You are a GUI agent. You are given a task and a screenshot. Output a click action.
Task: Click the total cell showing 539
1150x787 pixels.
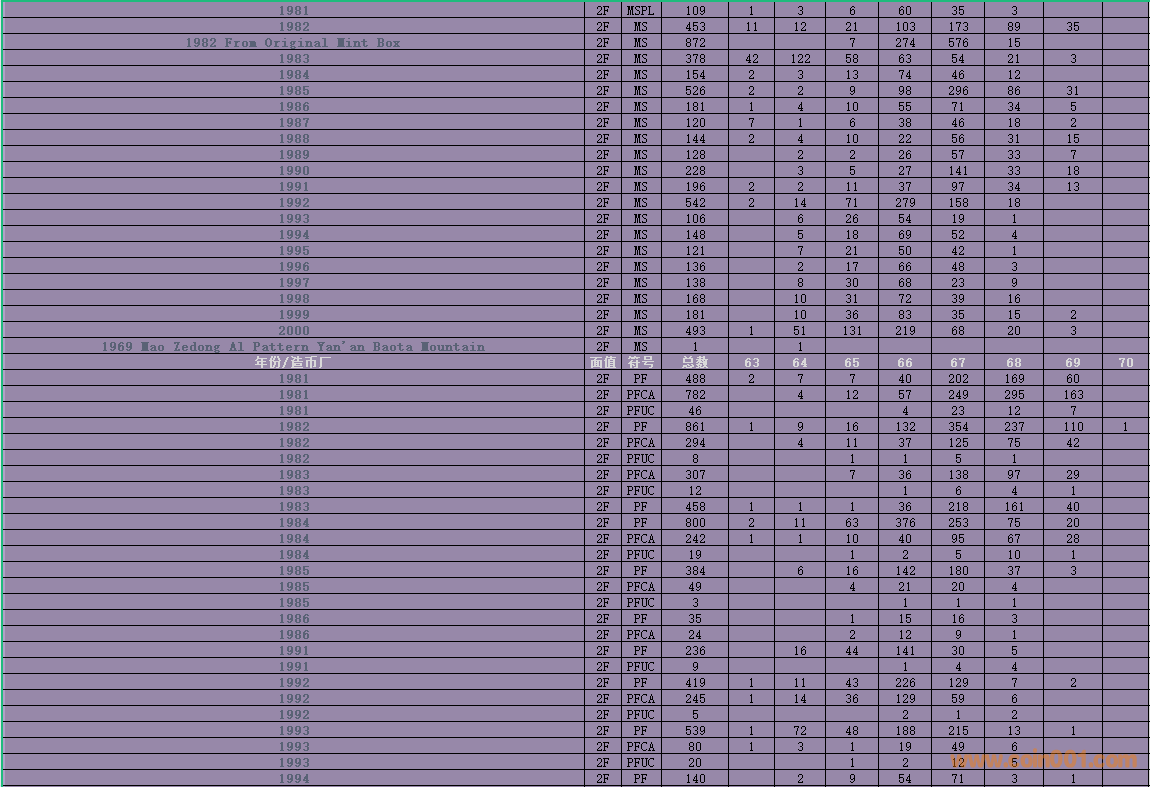[x=695, y=731]
